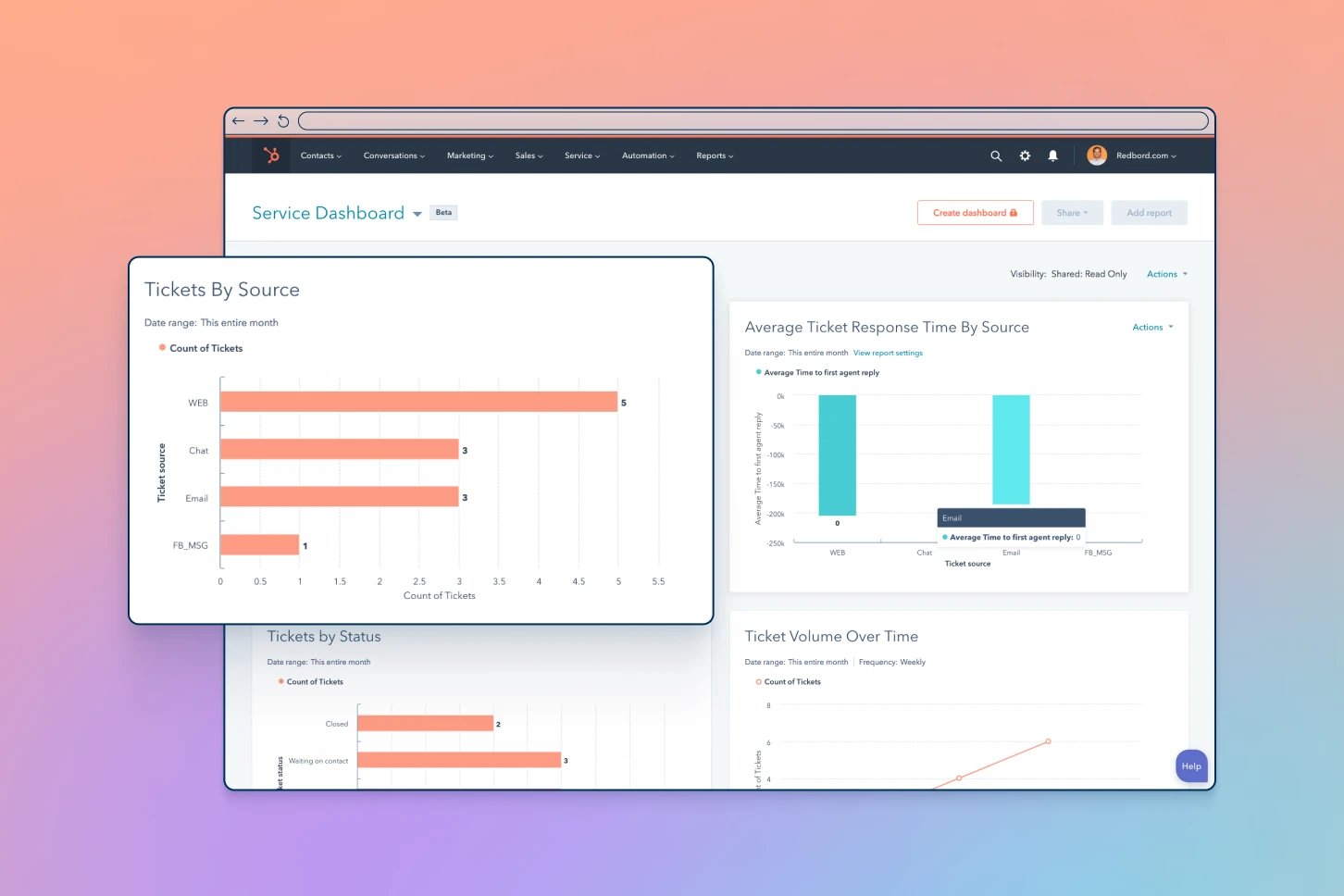
Task: Open the Reports menu
Action: click(x=715, y=156)
